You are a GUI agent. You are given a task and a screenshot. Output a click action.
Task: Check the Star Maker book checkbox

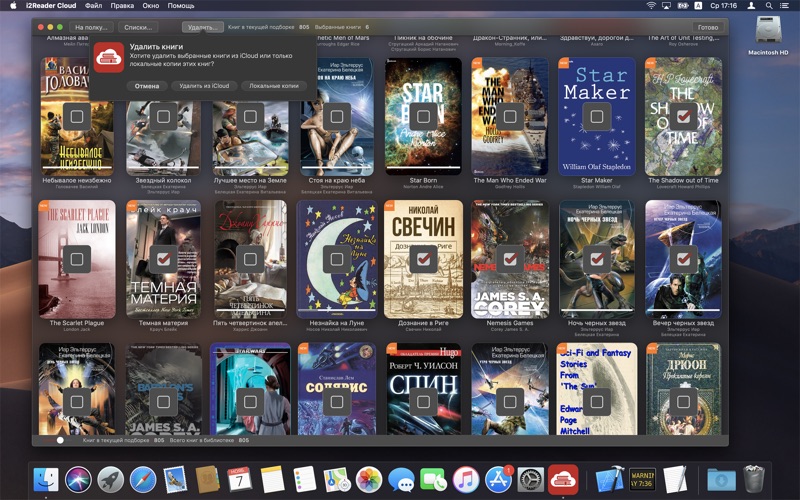point(596,117)
